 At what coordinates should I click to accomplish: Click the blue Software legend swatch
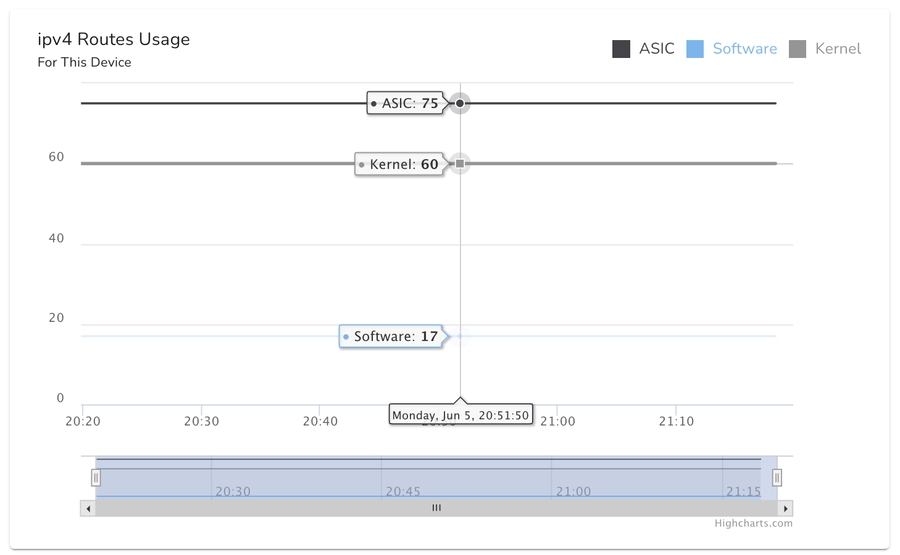pos(695,49)
